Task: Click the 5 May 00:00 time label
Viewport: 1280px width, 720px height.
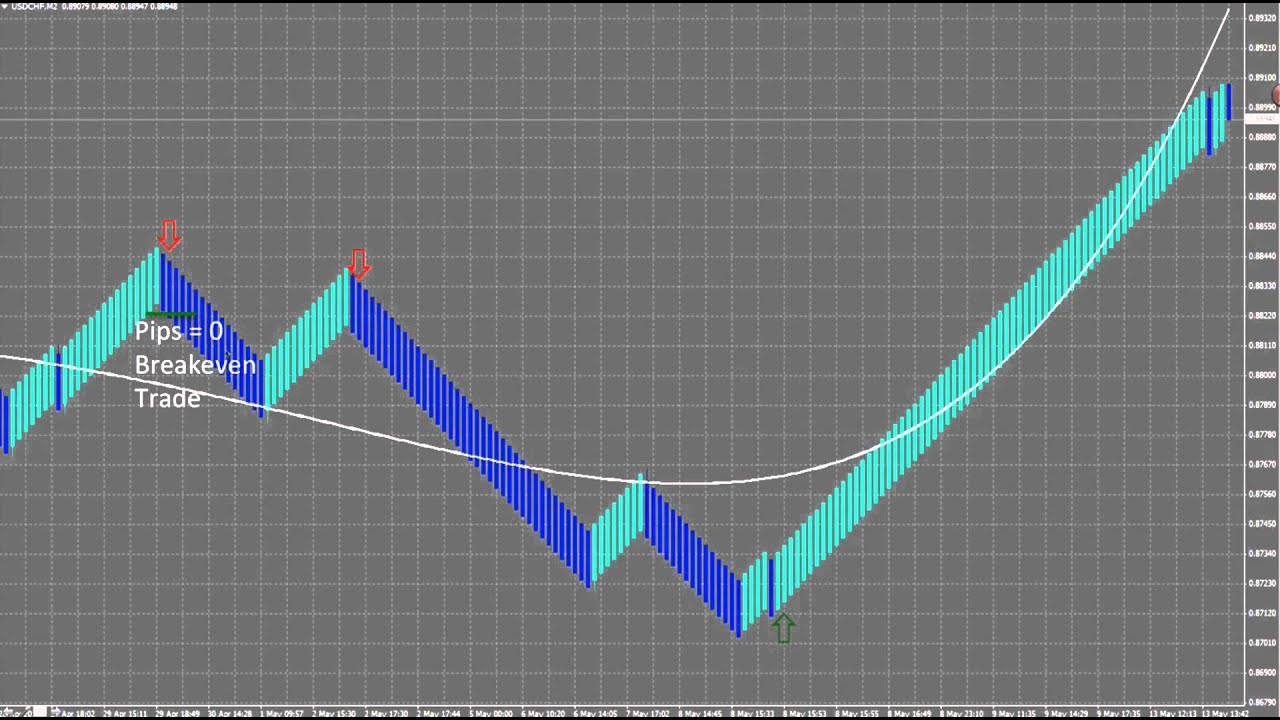Action: [x=491, y=714]
